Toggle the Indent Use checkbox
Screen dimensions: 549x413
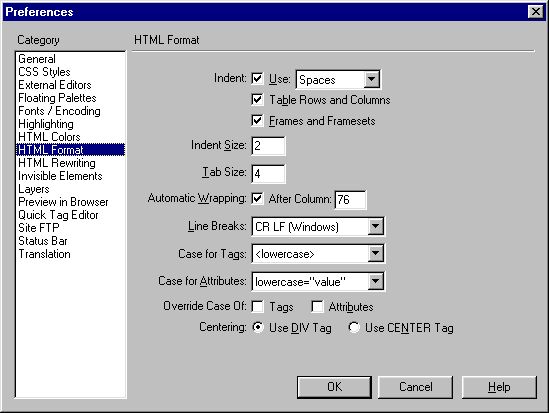point(257,78)
